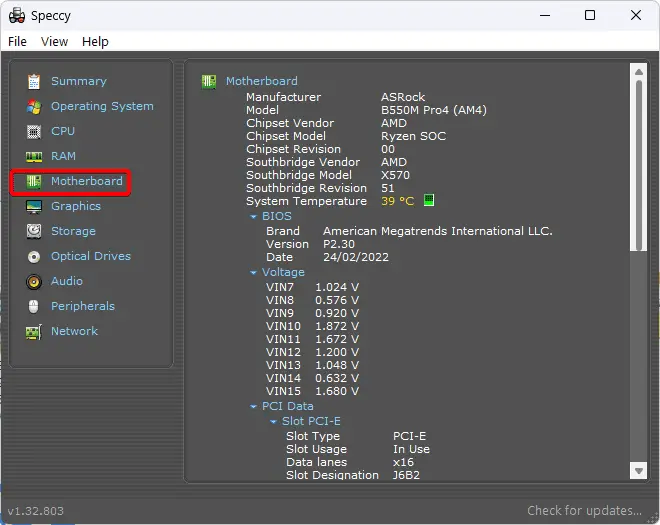Select the Chipset Model value Ryzen SOC

click(413, 136)
